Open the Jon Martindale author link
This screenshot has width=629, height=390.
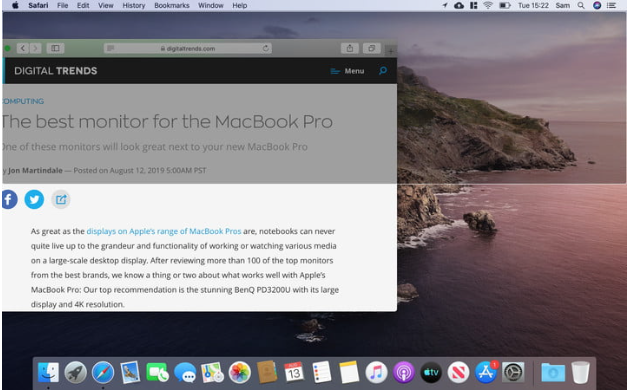pyautogui.click(x=35, y=171)
